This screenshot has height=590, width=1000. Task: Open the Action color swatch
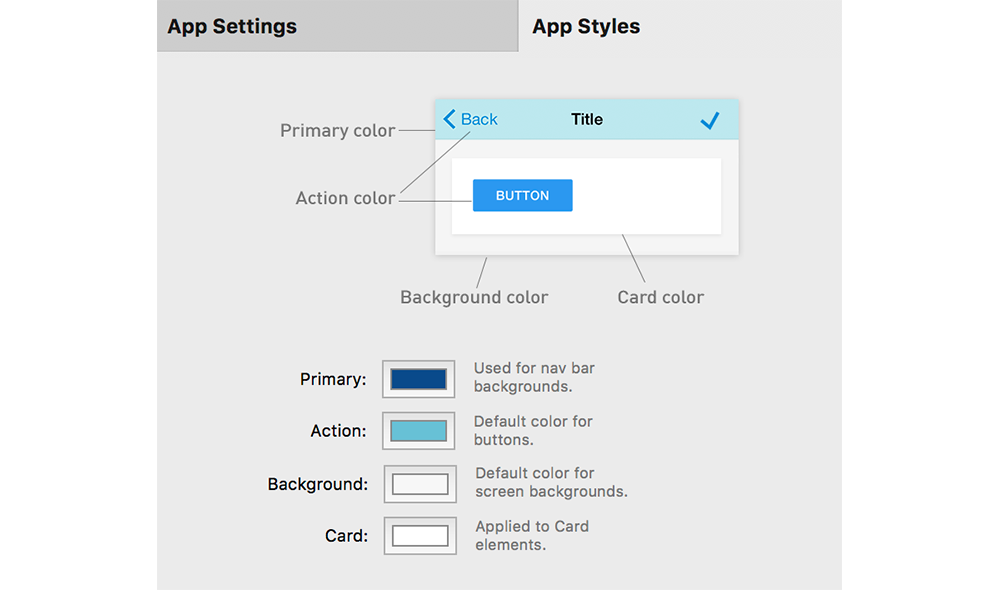[x=418, y=431]
